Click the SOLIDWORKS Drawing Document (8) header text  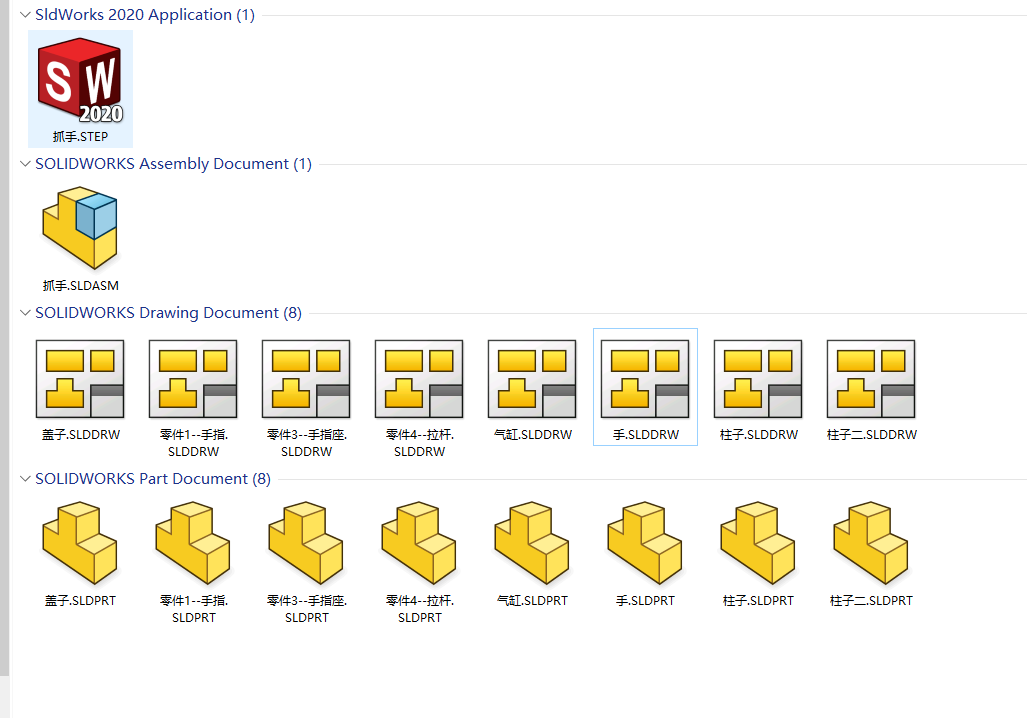pyautogui.click(x=168, y=312)
